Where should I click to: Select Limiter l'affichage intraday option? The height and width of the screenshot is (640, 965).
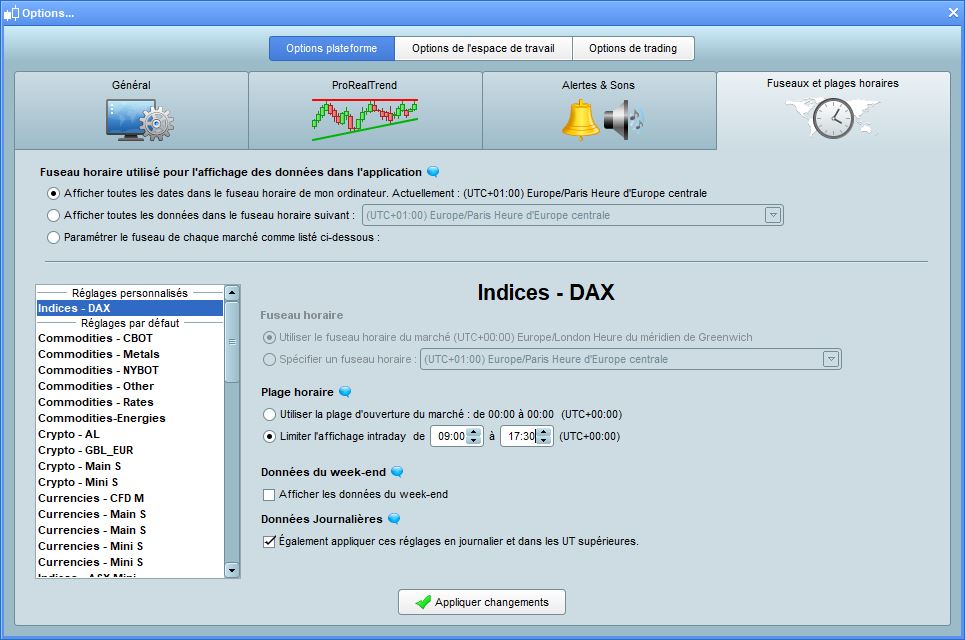(x=269, y=436)
